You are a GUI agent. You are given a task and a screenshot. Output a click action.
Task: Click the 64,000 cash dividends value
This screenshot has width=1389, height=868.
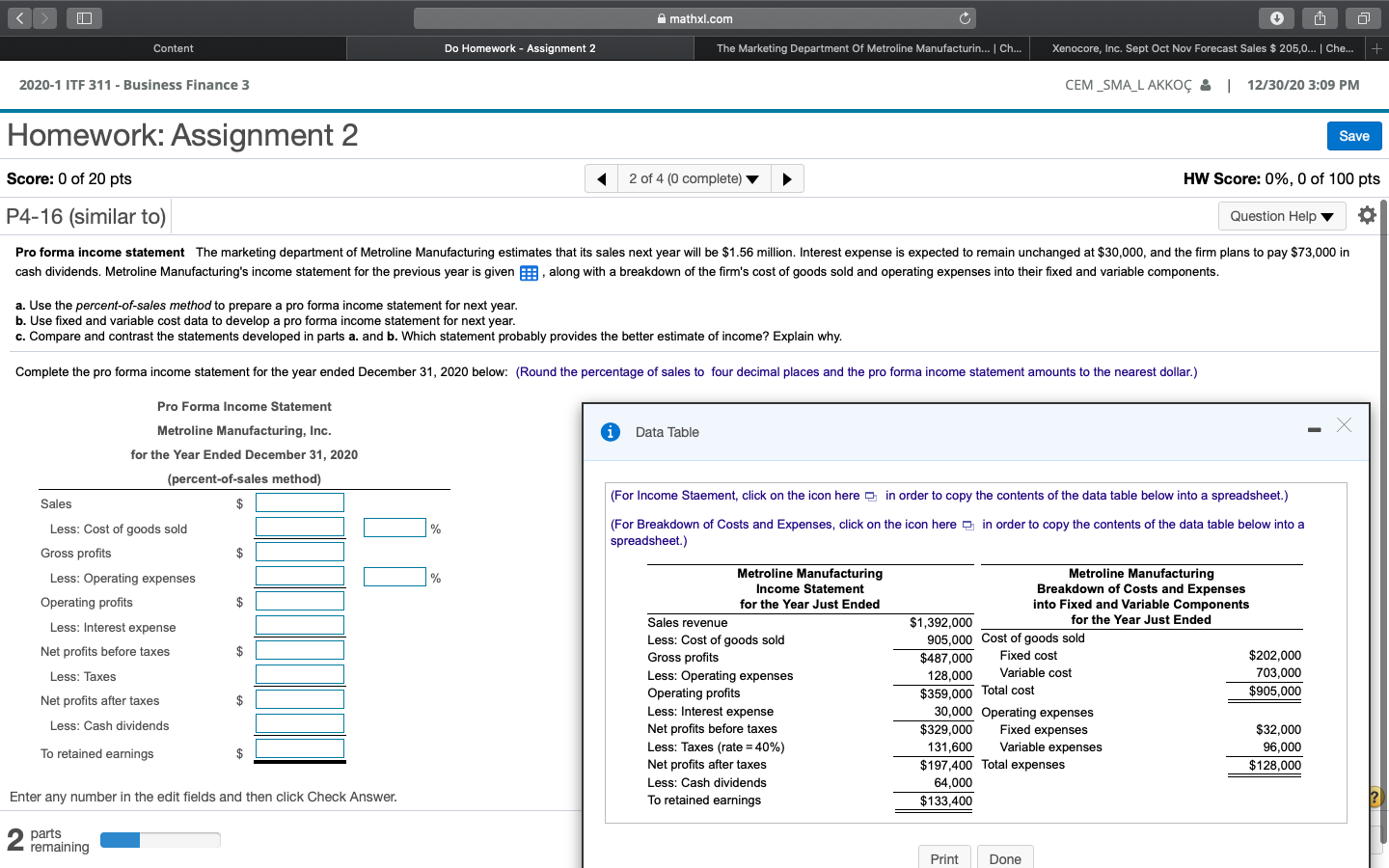(x=953, y=783)
